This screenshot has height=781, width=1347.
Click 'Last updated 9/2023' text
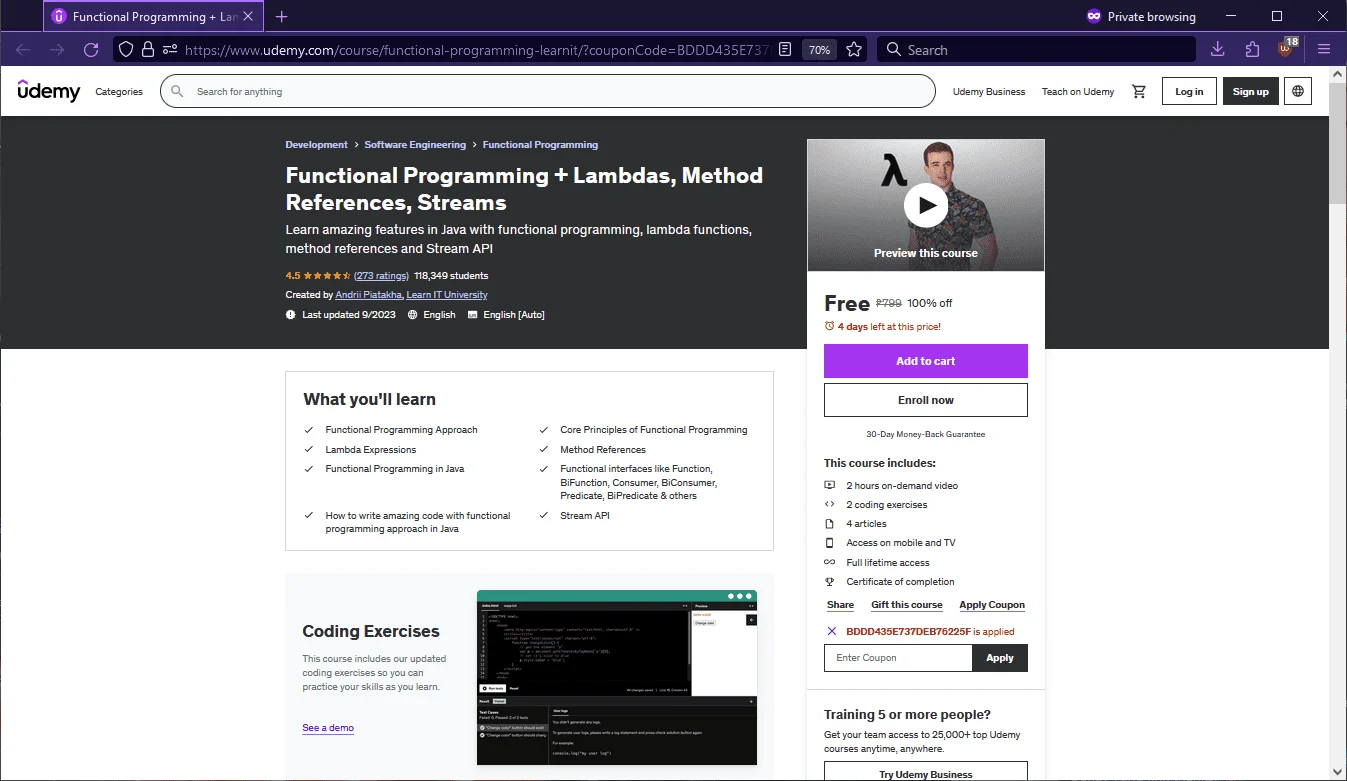click(349, 315)
